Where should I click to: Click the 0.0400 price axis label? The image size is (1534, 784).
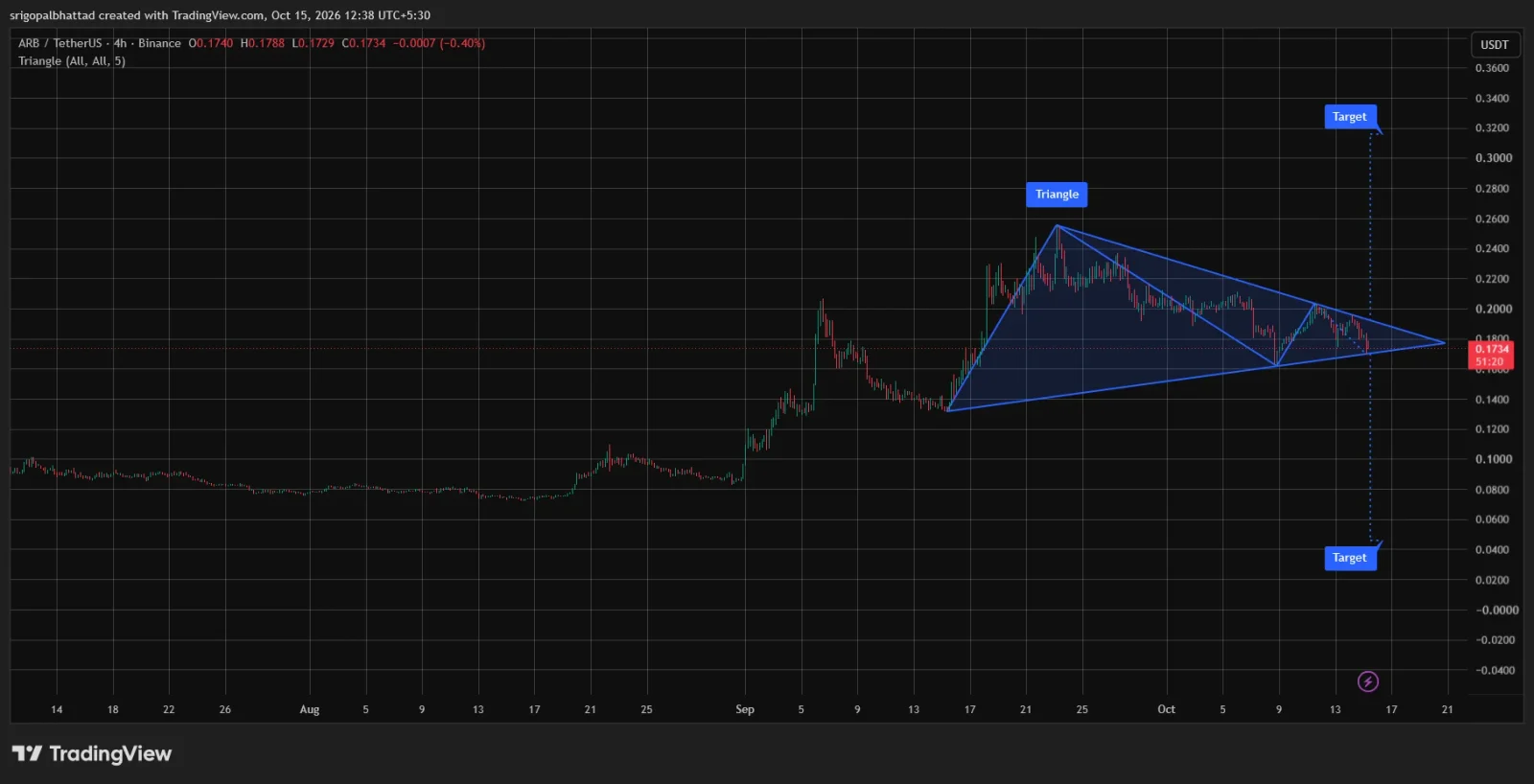1492,549
